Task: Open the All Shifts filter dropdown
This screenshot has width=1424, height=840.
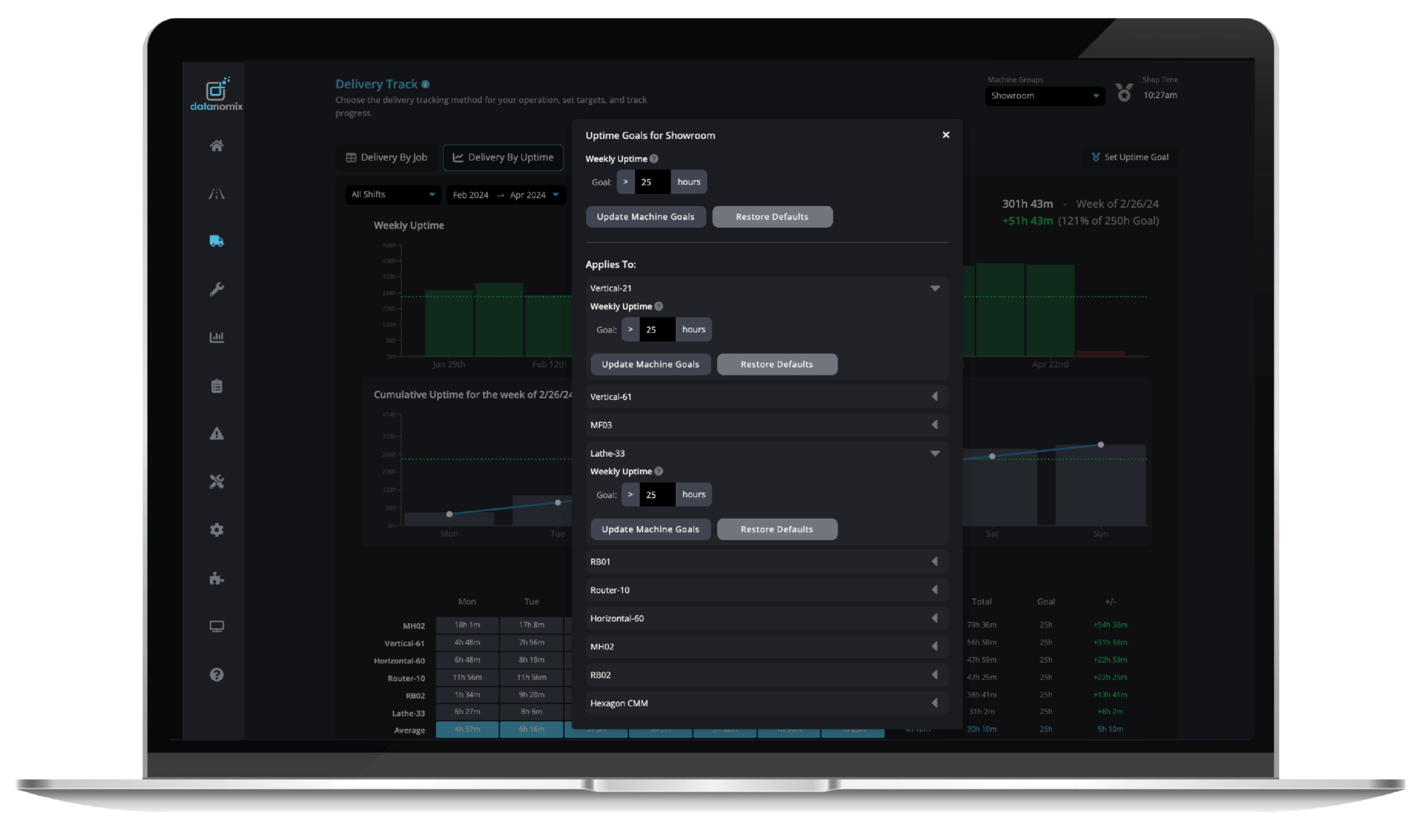Action: click(393, 195)
